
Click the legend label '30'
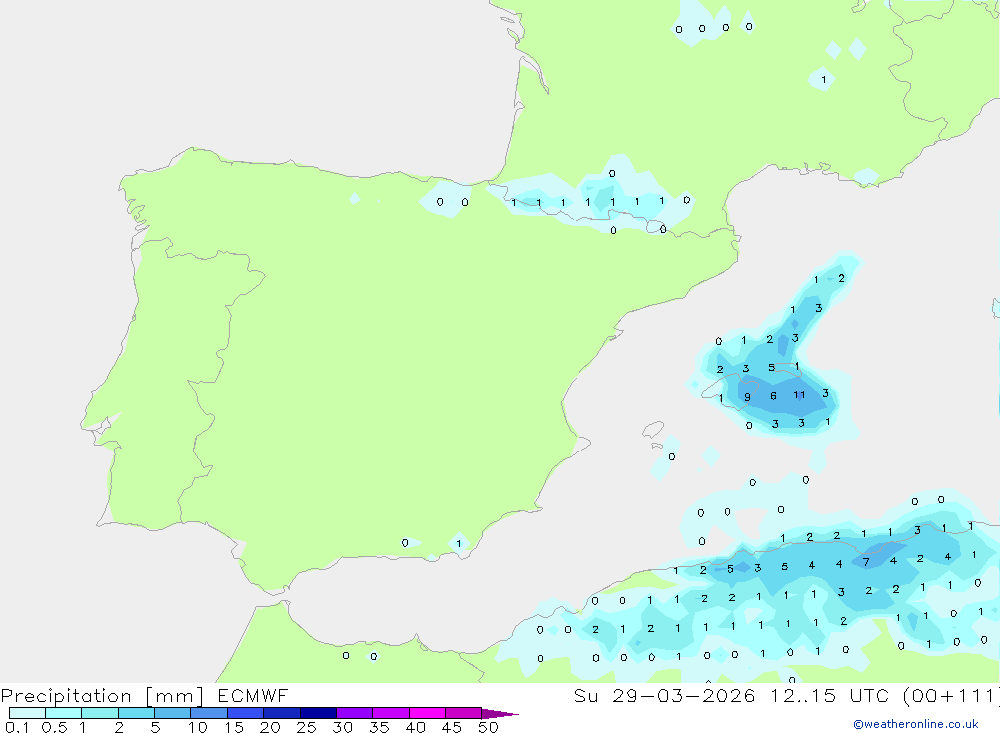click(342, 727)
